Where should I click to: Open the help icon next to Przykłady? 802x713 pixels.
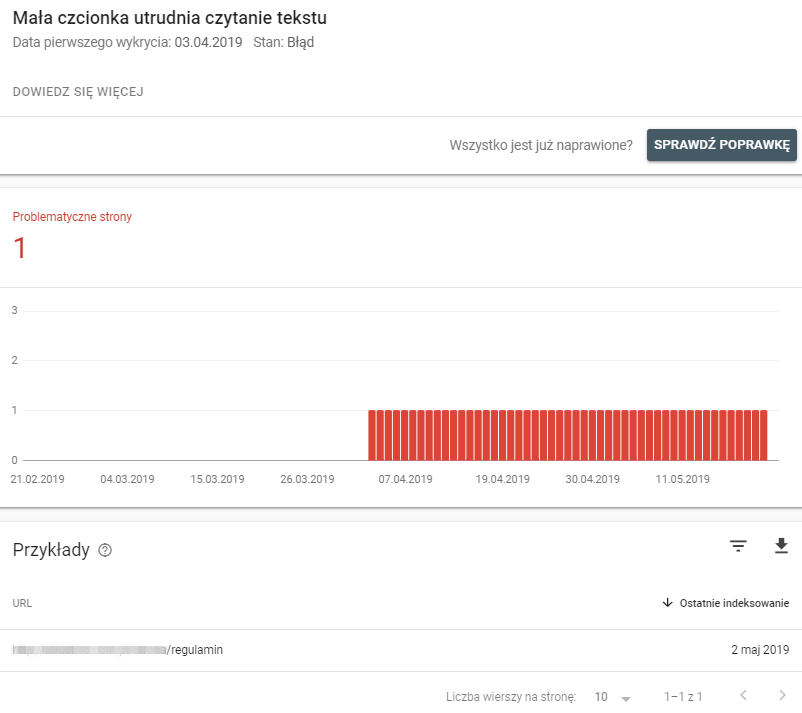105,550
